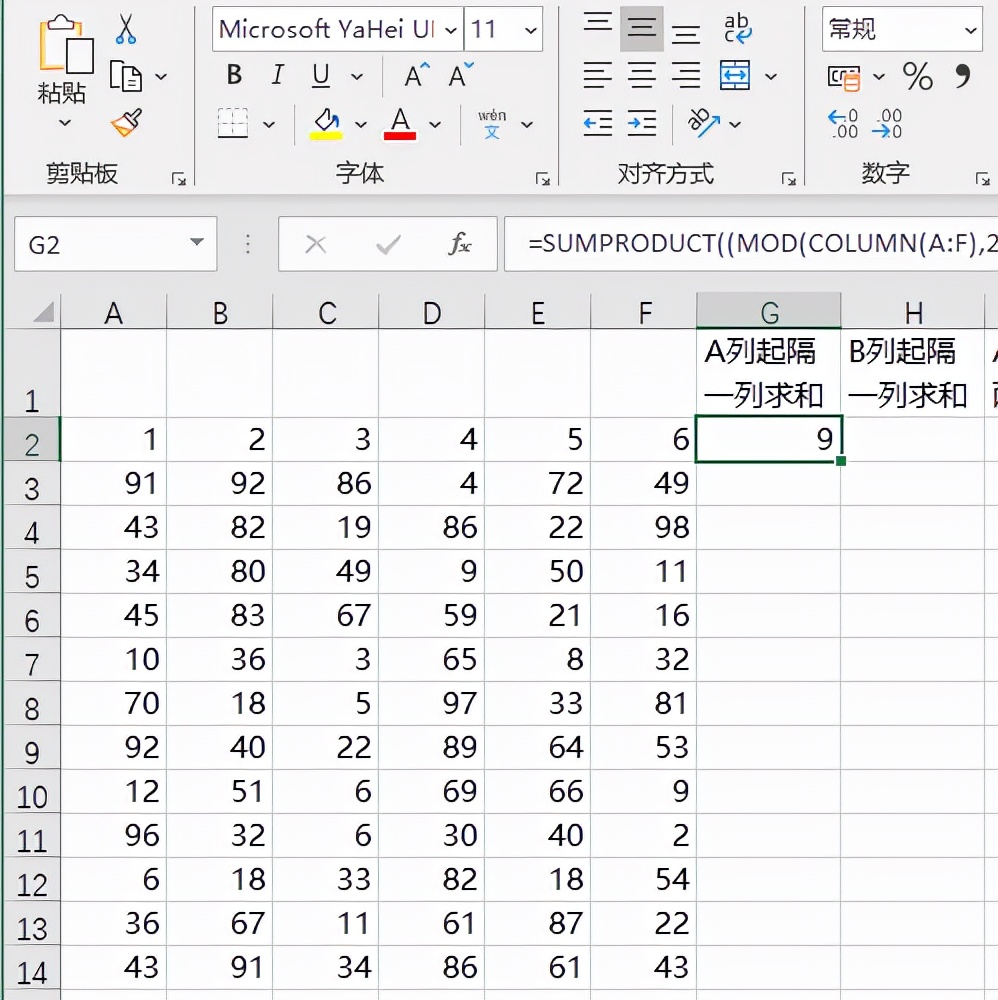Expand underline style arrow

(357, 77)
